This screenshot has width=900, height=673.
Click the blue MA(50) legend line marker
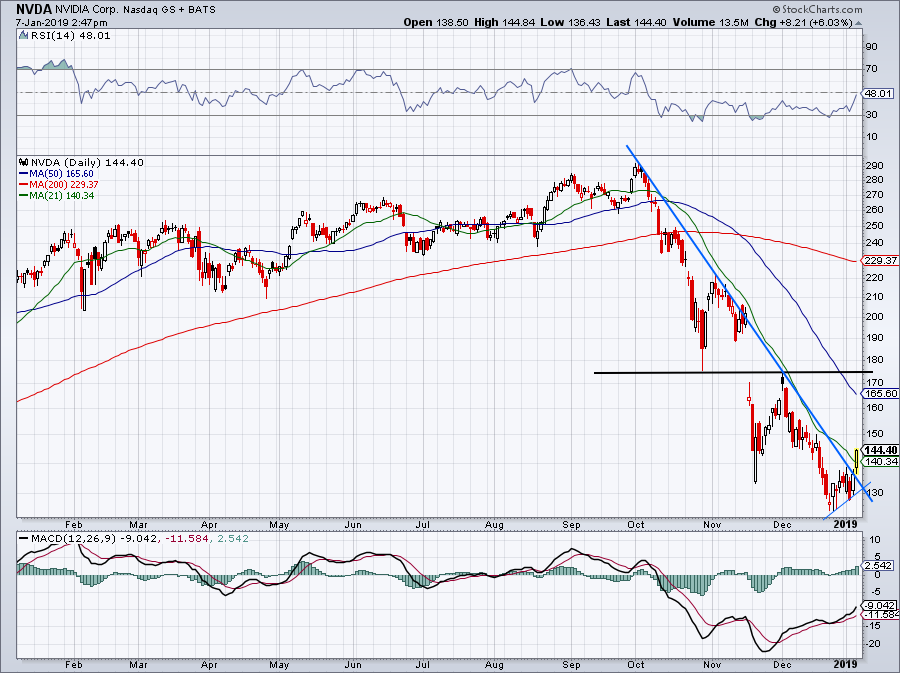(23, 174)
